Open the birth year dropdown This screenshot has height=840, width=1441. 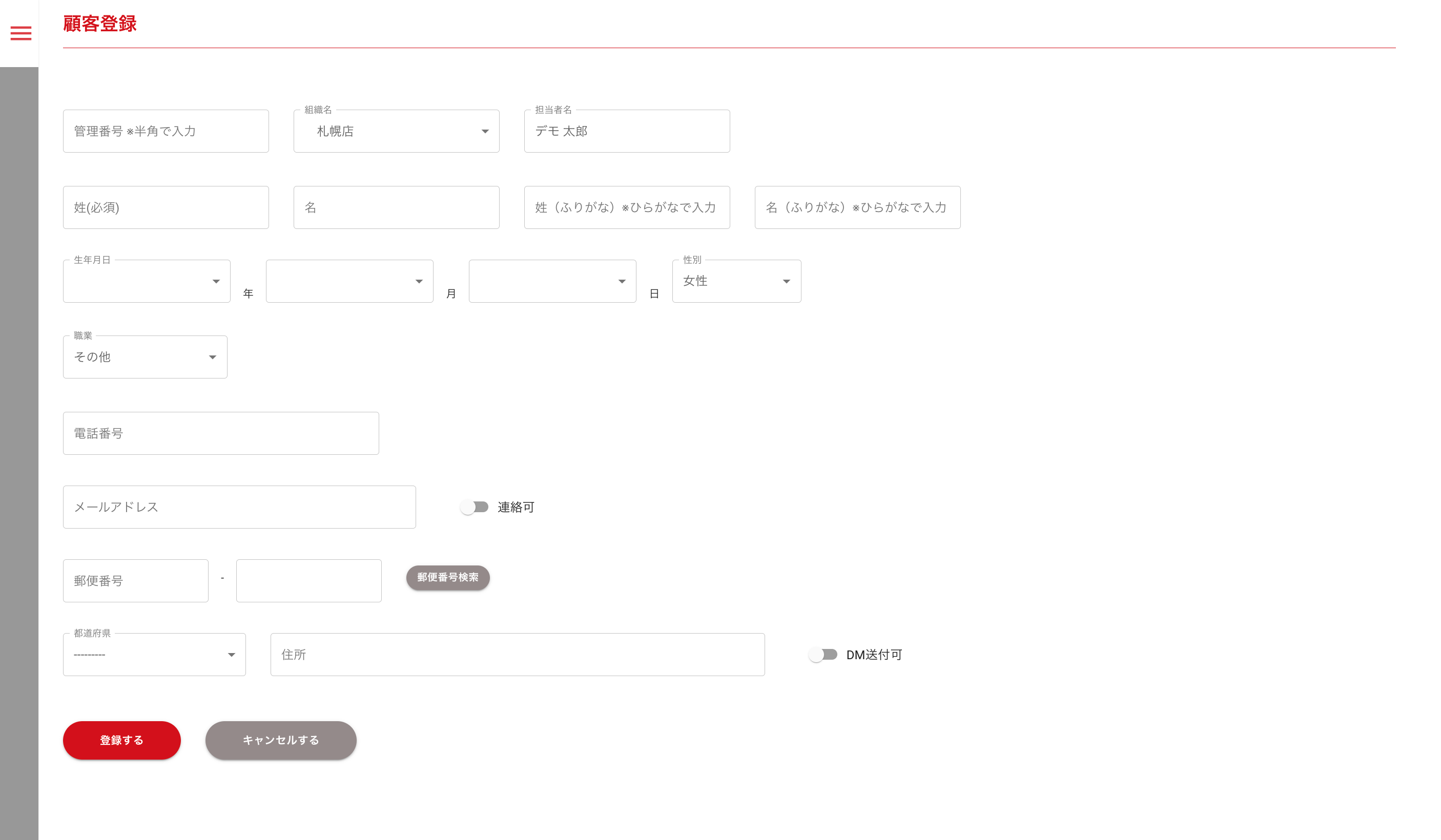(x=147, y=281)
